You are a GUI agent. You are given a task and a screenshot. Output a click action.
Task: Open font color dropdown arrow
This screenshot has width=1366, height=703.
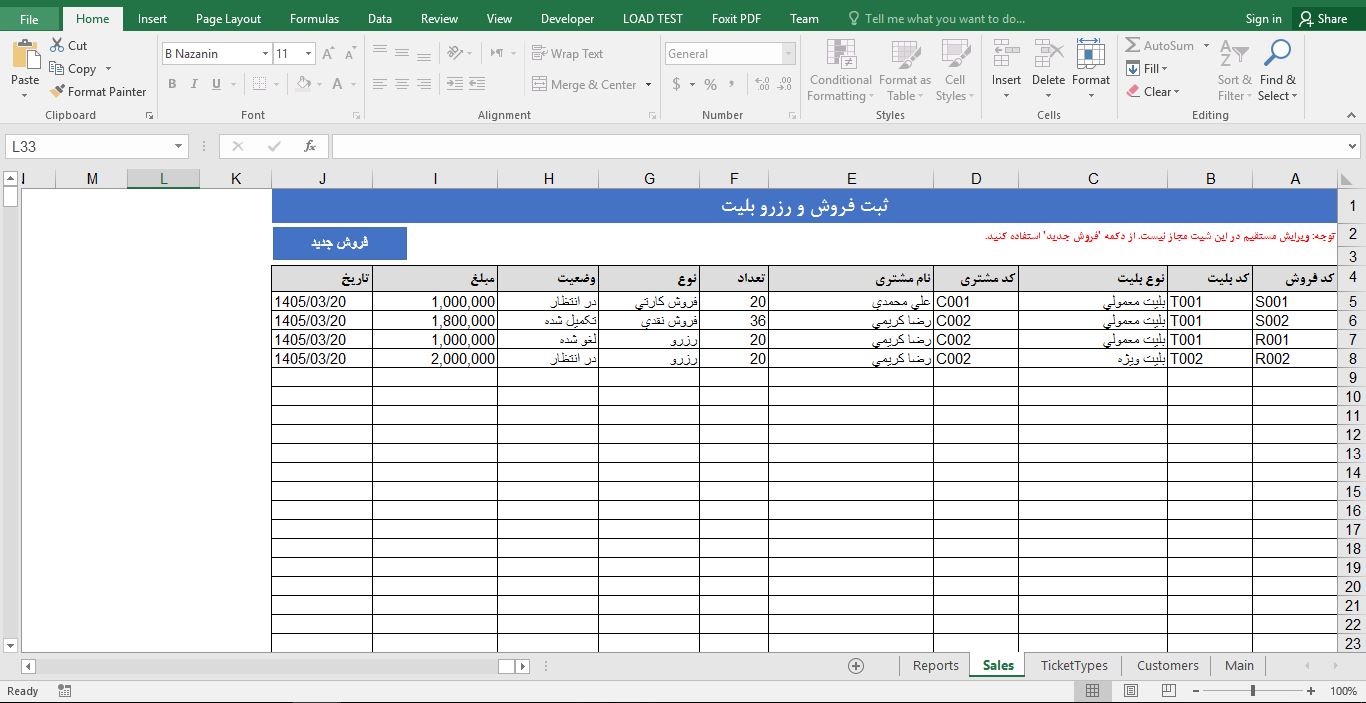tap(353, 84)
